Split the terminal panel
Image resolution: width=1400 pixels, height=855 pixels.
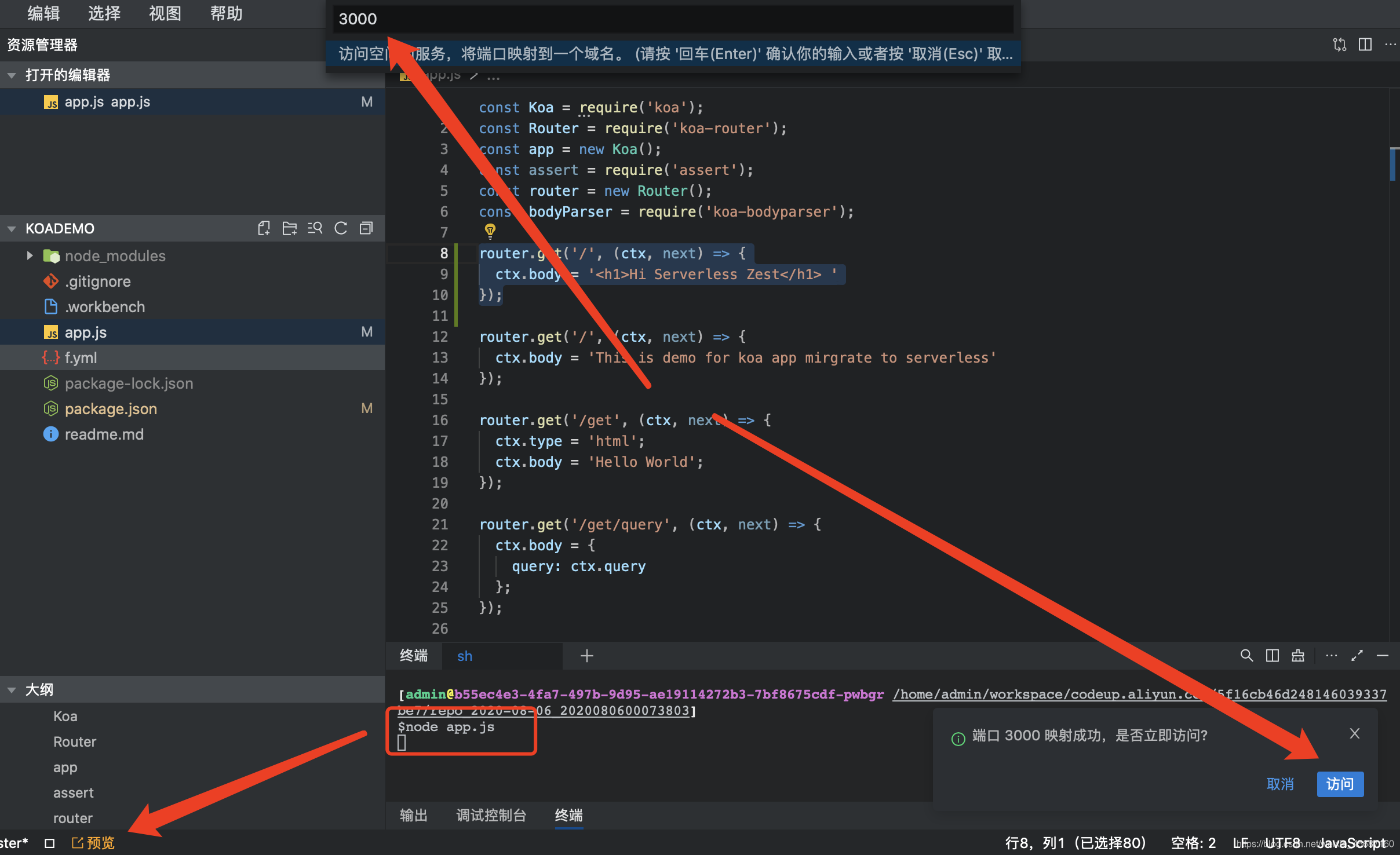point(1272,655)
